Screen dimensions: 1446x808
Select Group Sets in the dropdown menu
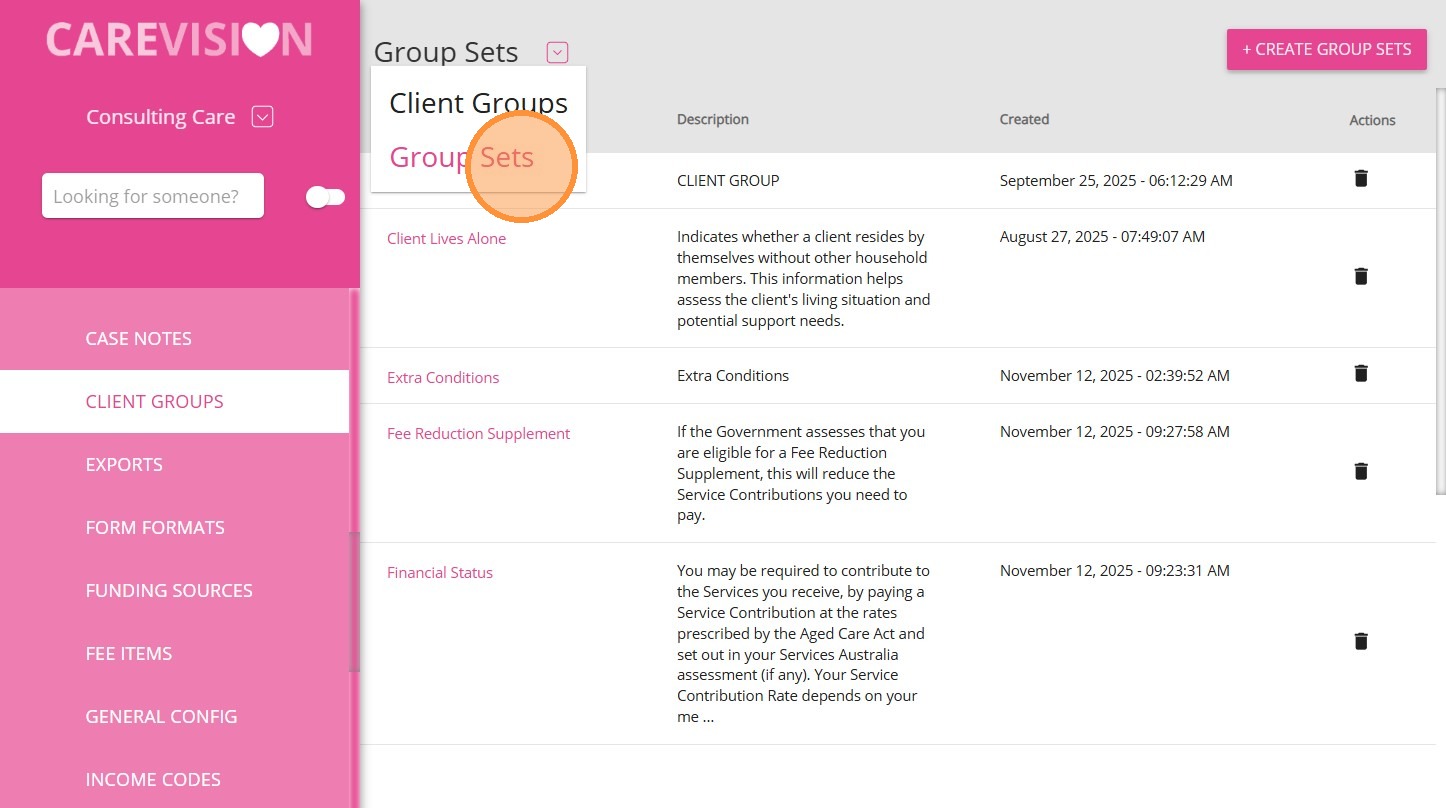462,157
